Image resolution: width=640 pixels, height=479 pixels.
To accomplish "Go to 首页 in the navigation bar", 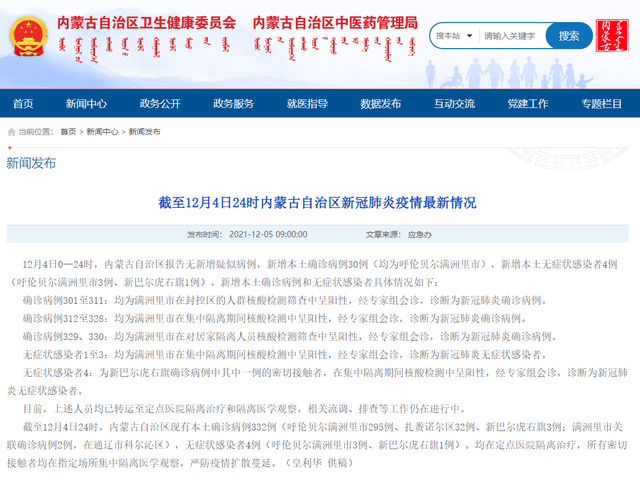I will click(23, 104).
